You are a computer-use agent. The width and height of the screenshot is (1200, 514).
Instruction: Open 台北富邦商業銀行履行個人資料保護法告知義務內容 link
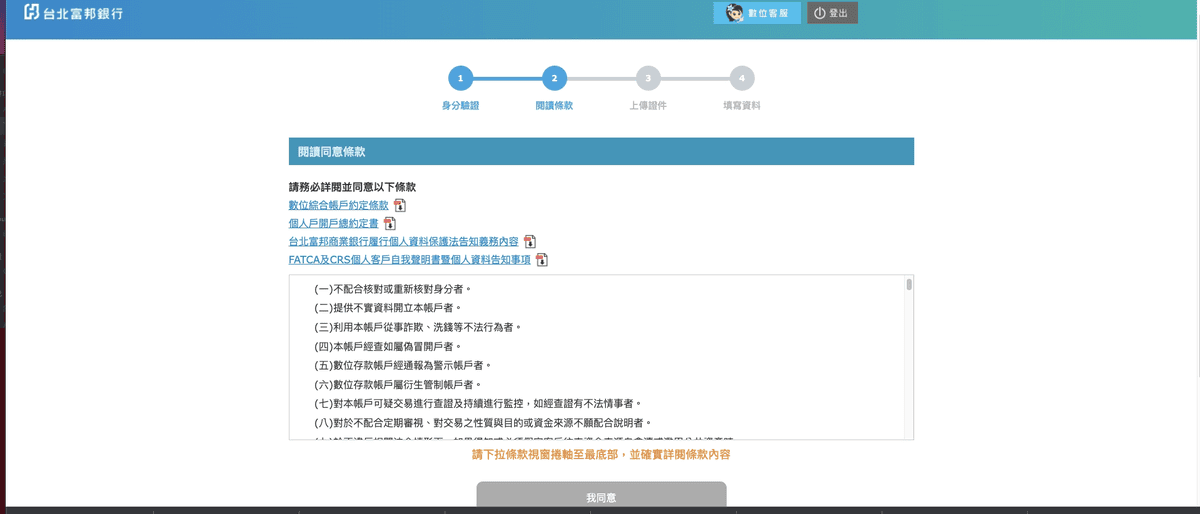coord(403,242)
